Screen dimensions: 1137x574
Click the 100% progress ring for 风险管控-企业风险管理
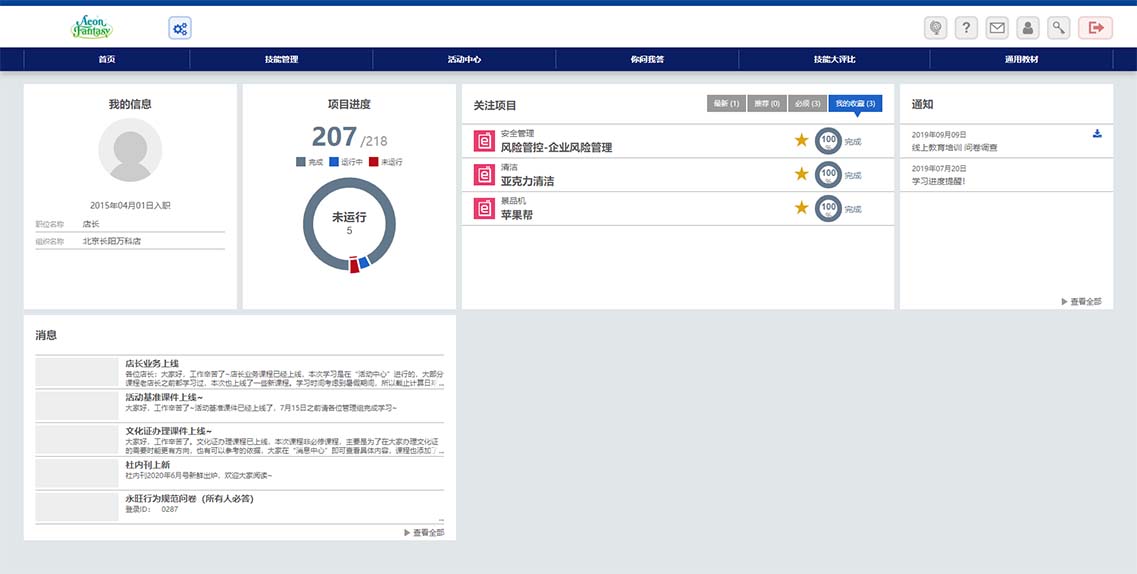[828, 141]
